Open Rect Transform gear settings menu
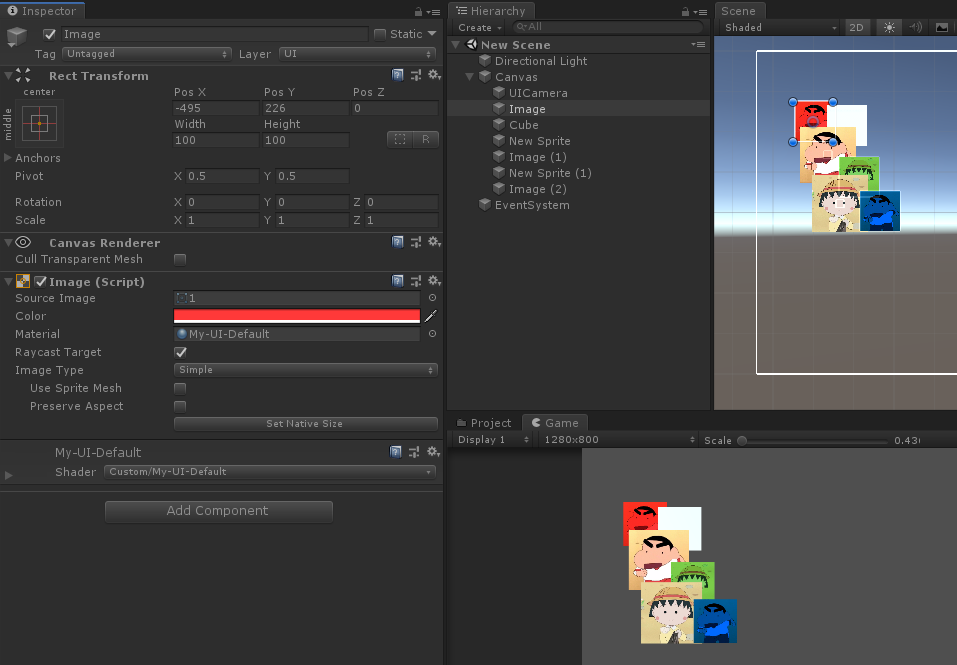Image resolution: width=957 pixels, height=665 pixels. click(x=434, y=74)
